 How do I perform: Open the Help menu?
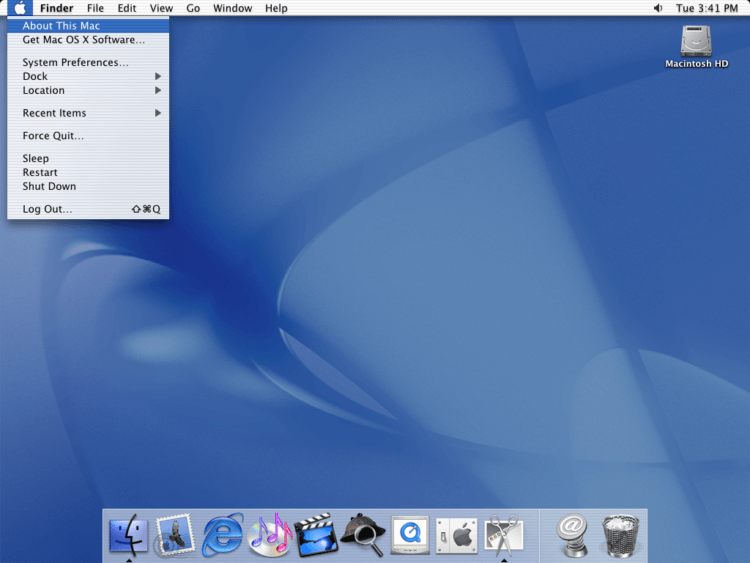(276, 8)
